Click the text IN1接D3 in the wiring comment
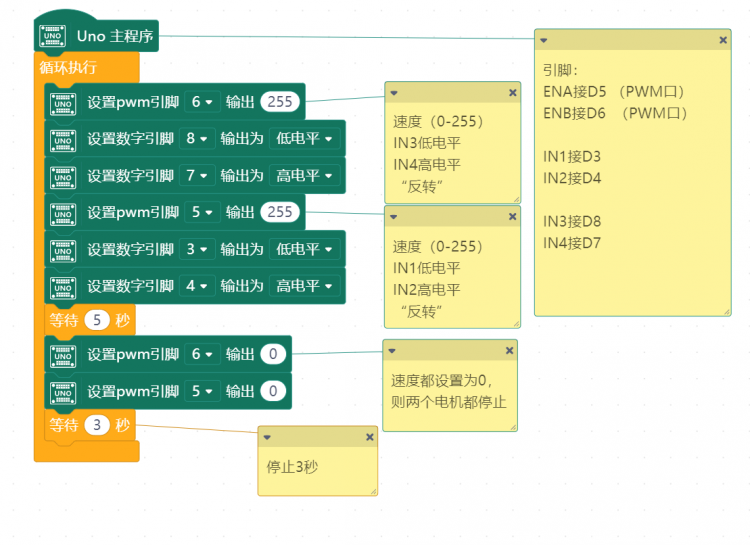Image resolution: width=750 pixels, height=545 pixels. tap(572, 156)
